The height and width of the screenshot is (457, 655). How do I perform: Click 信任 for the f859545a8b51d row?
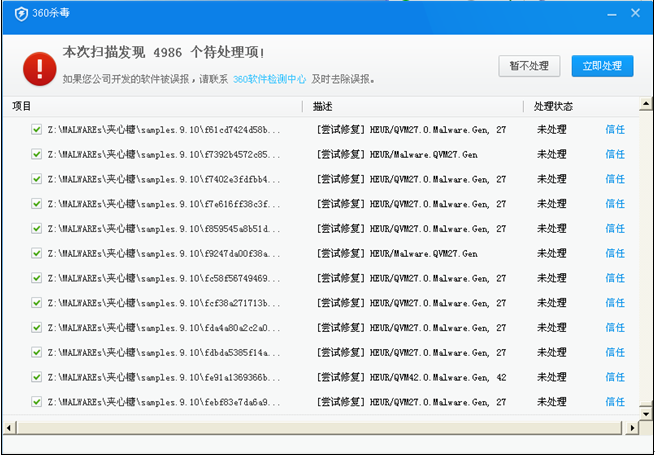point(615,228)
